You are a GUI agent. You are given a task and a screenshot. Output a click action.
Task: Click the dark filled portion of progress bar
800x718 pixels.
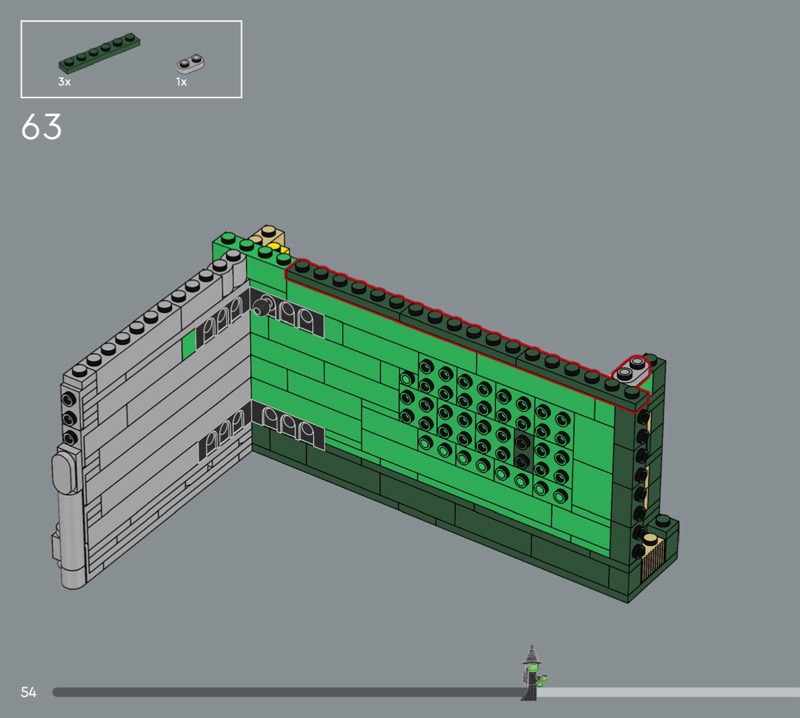pos(280,692)
